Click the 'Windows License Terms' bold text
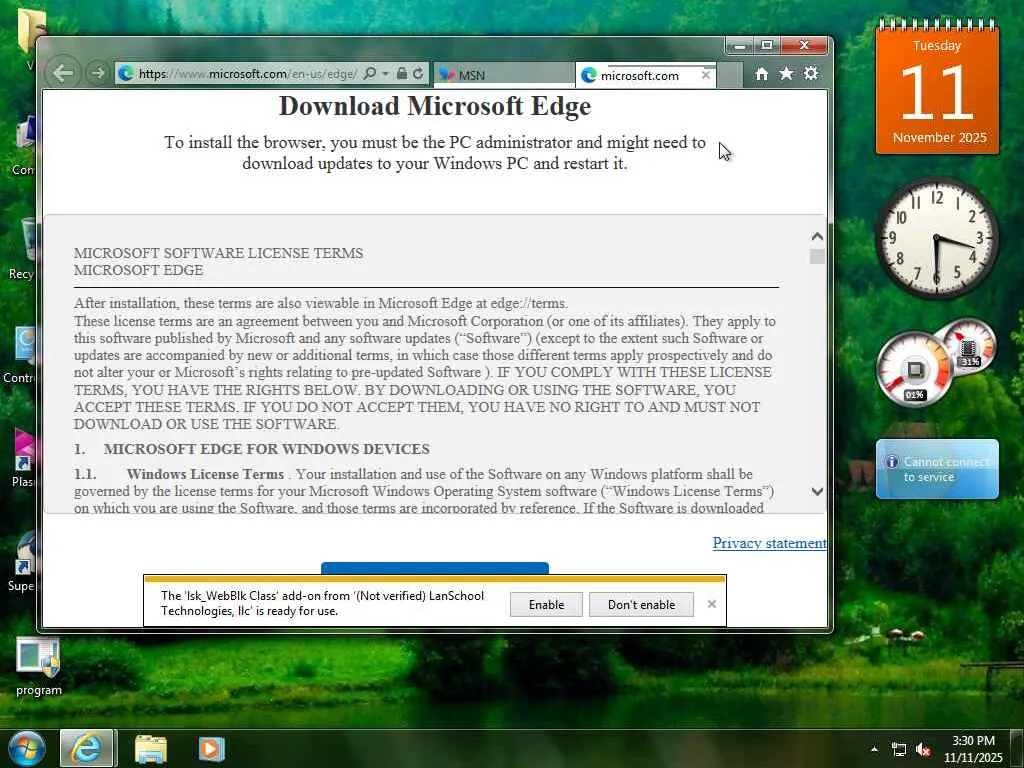 point(205,474)
